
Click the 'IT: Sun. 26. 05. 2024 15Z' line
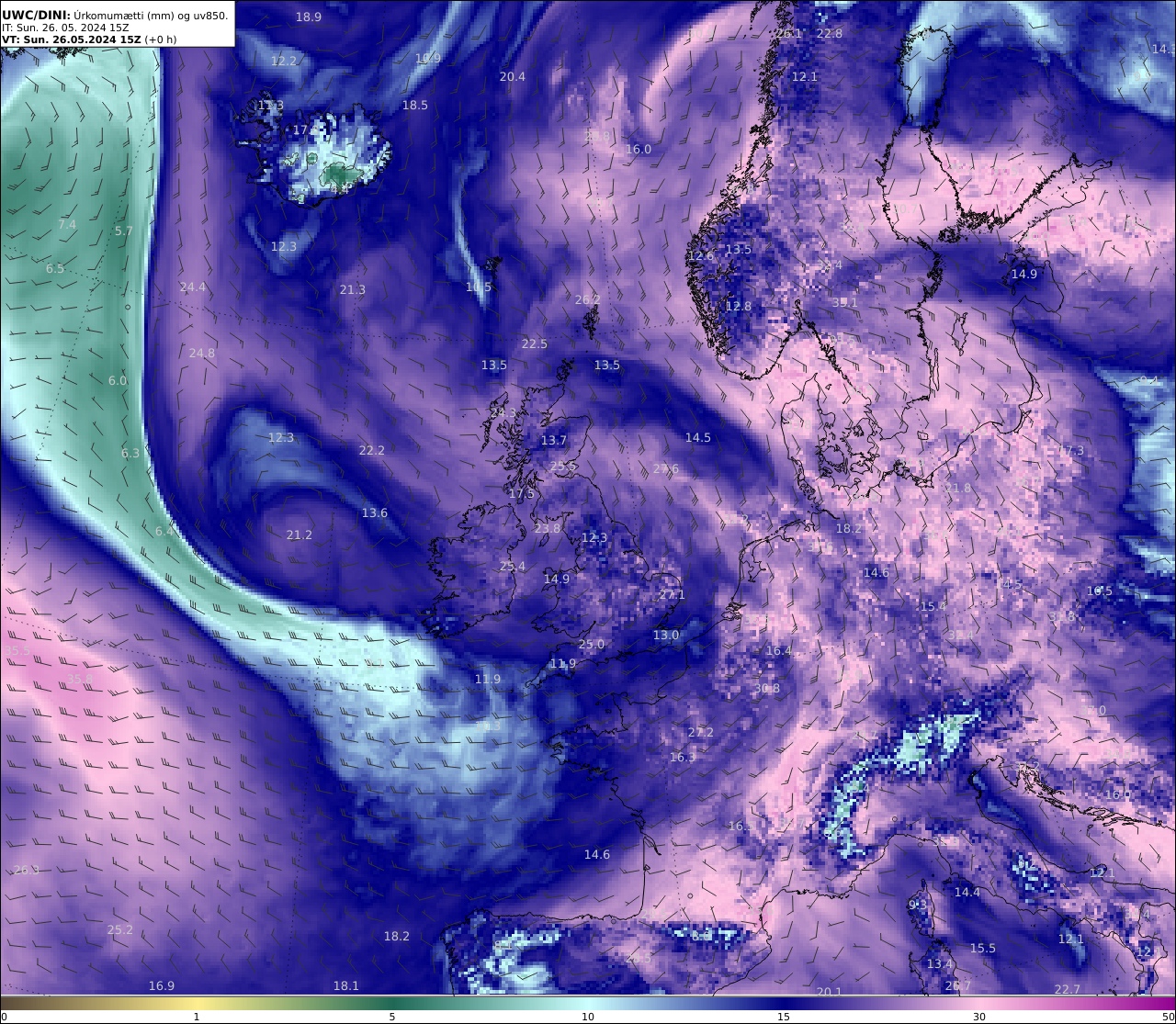(65, 28)
